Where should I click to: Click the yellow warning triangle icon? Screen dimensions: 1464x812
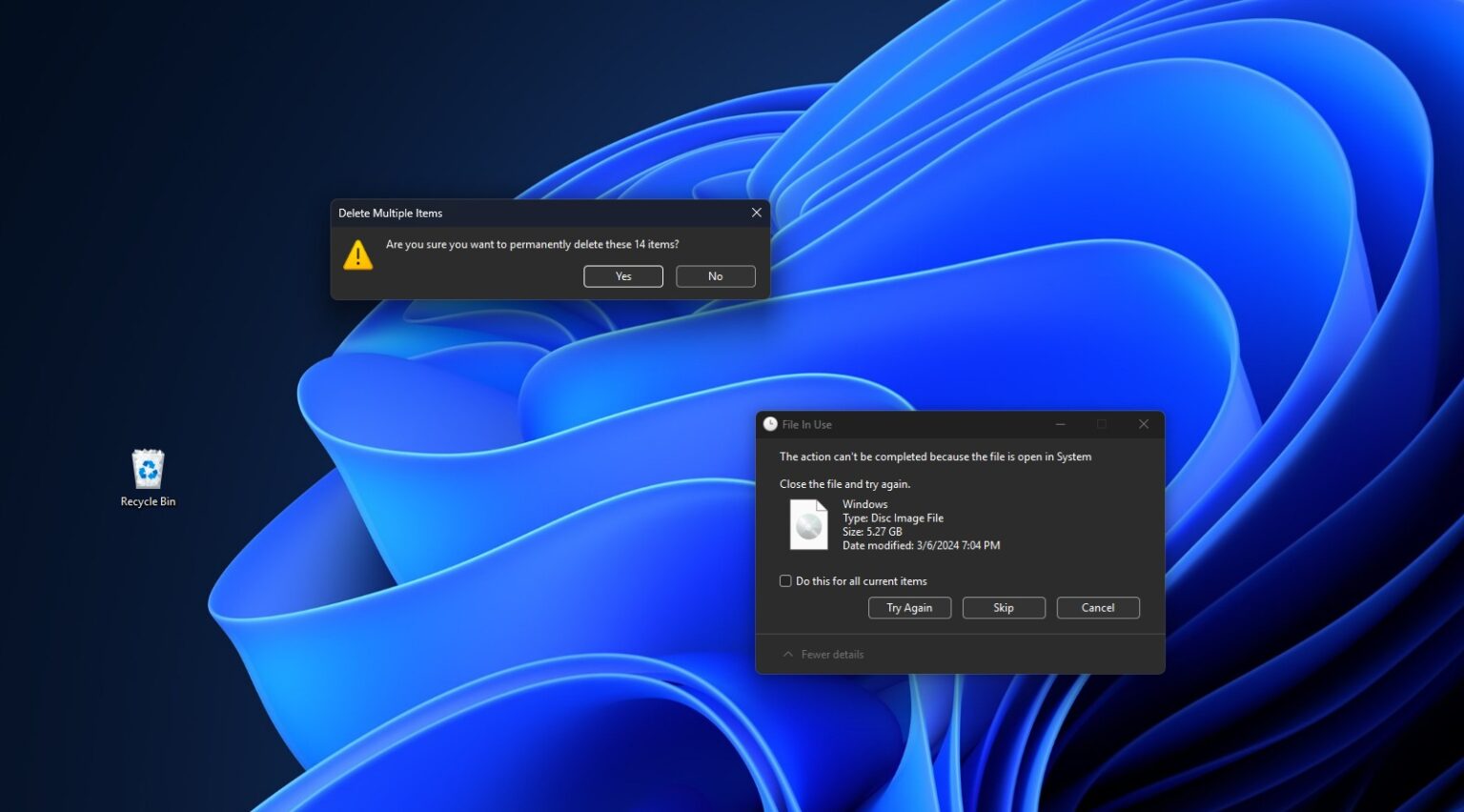tap(357, 254)
